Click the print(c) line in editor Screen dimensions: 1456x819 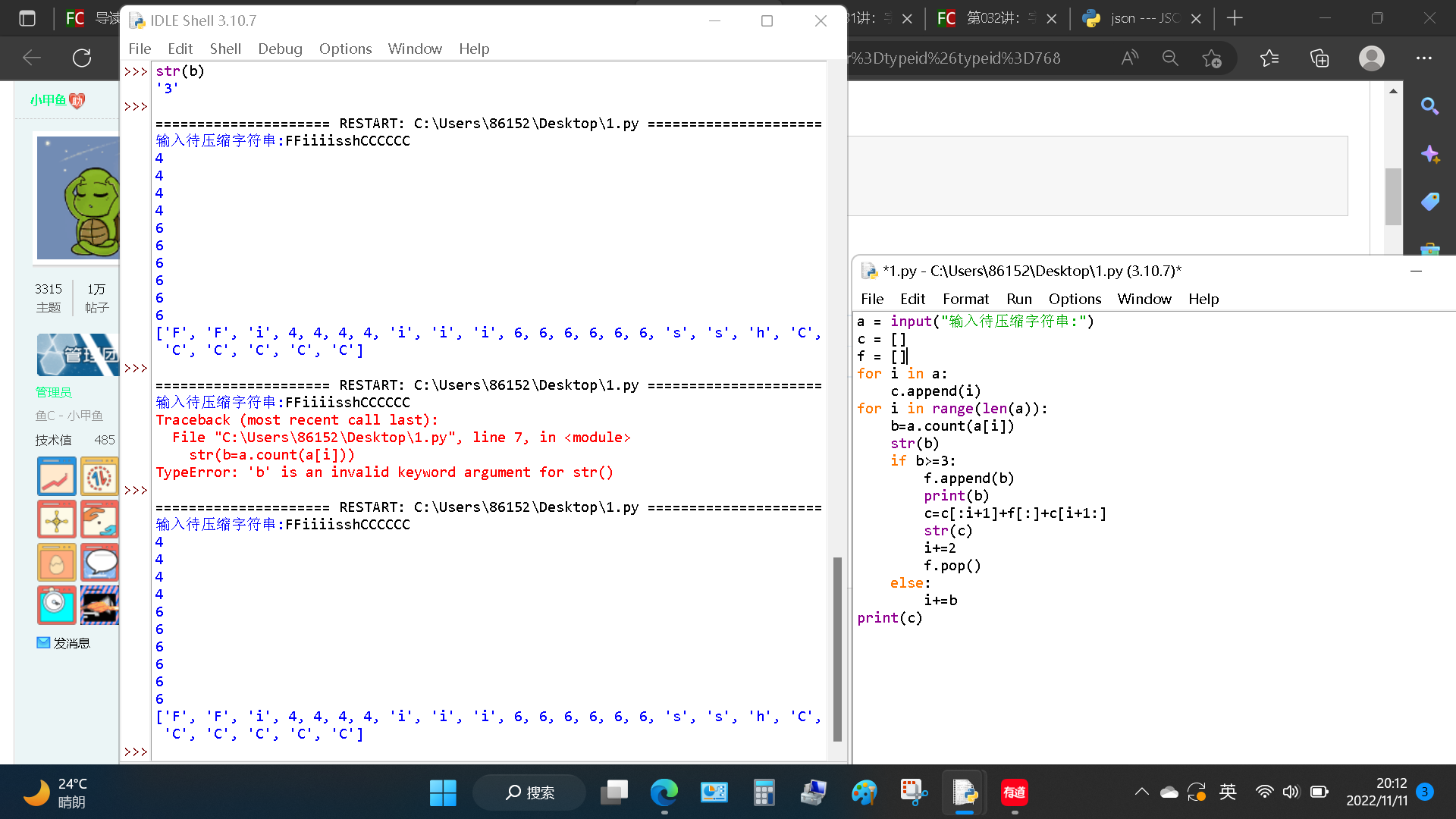pos(890,618)
